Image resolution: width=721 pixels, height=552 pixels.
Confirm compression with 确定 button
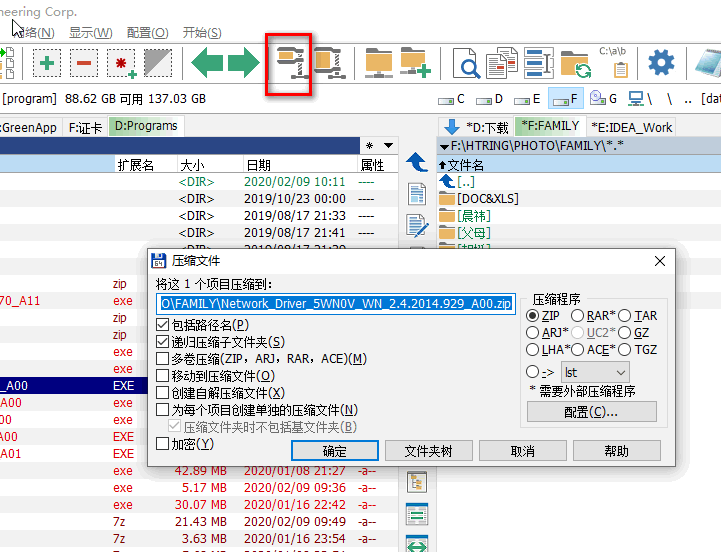pos(335,451)
